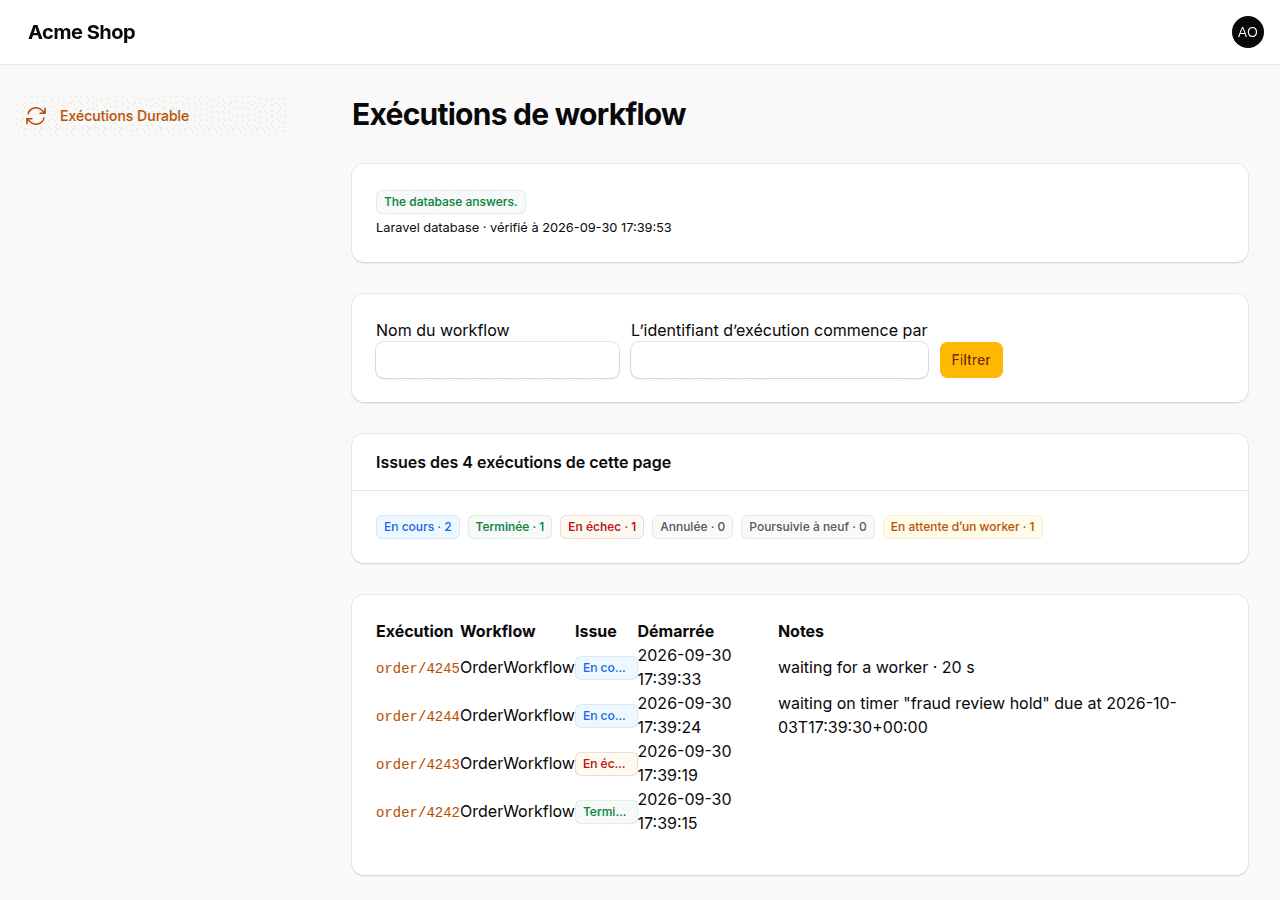
Task: Click the Issue column header
Action: [596, 632]
